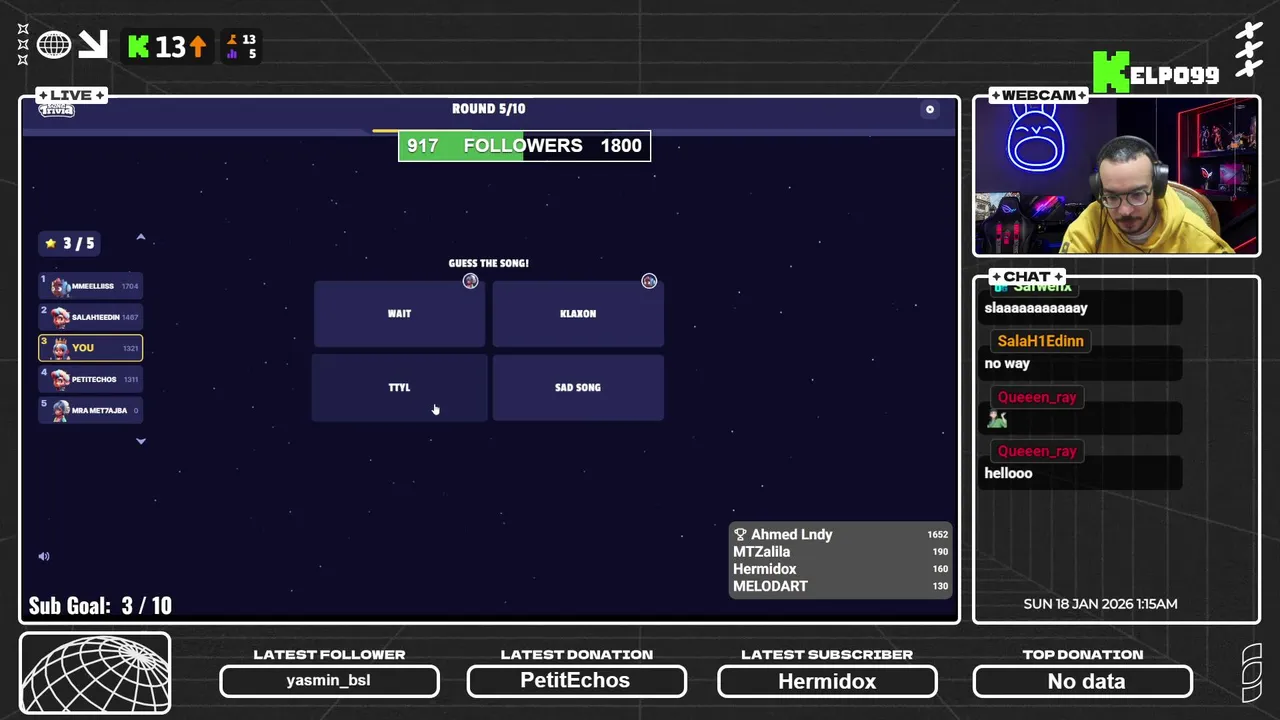Viewport: 1280px width, 720px height.
Task: Select the highlighted YOU leaderboard row
Action: [90, 348]
